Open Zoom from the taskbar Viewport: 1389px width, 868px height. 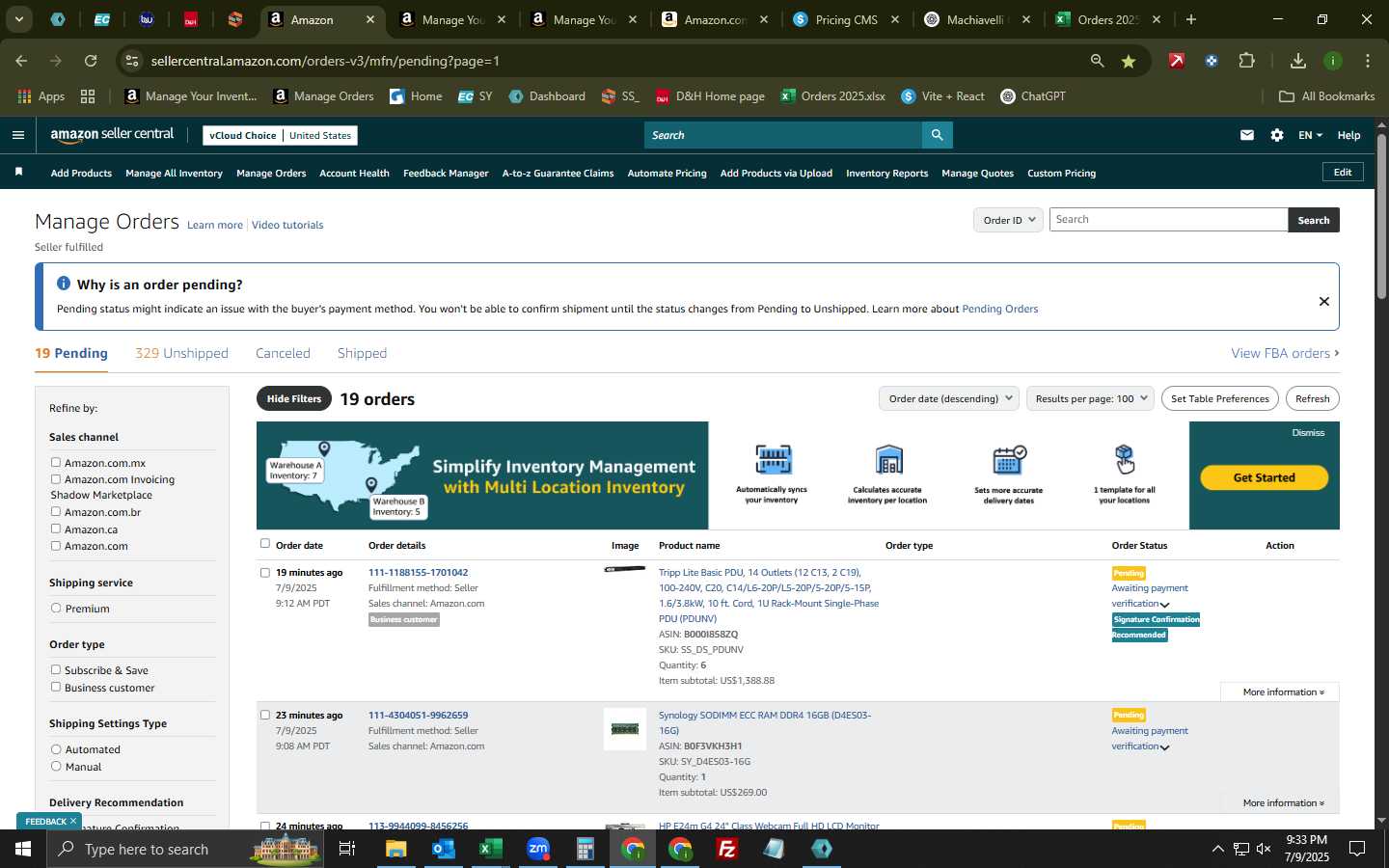click(x=537, y=849)
